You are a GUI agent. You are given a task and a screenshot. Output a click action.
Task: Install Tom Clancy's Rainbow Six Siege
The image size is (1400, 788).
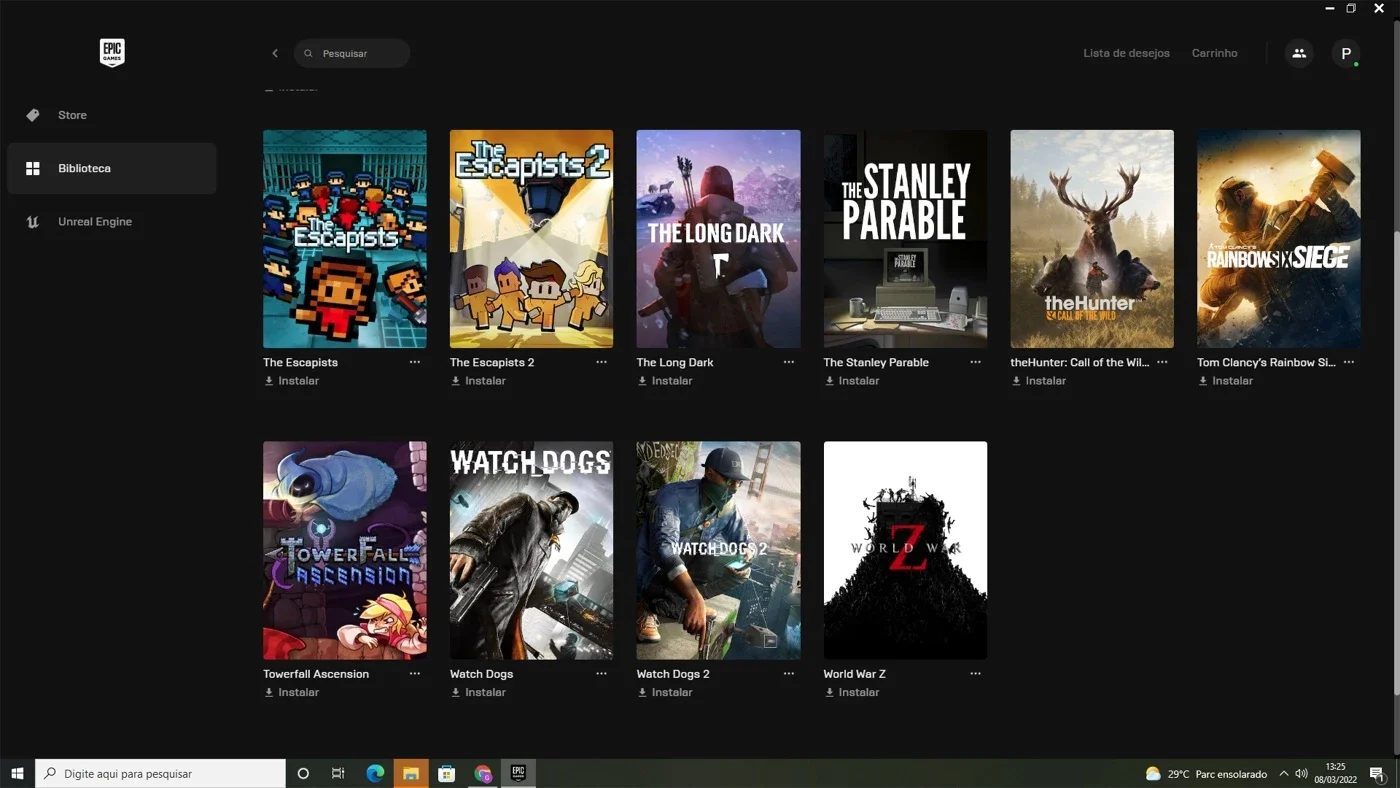coord(1226,381)
